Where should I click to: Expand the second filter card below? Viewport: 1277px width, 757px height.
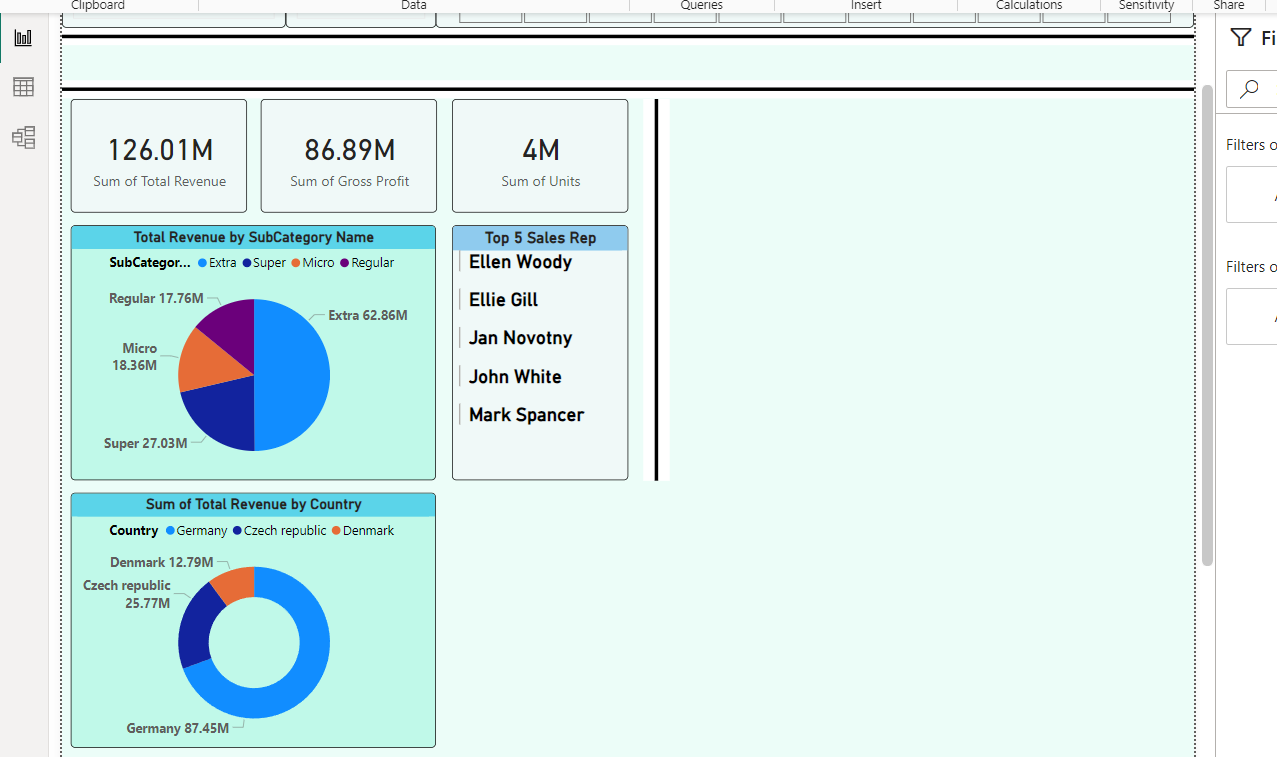click(x=1255, y=316)
